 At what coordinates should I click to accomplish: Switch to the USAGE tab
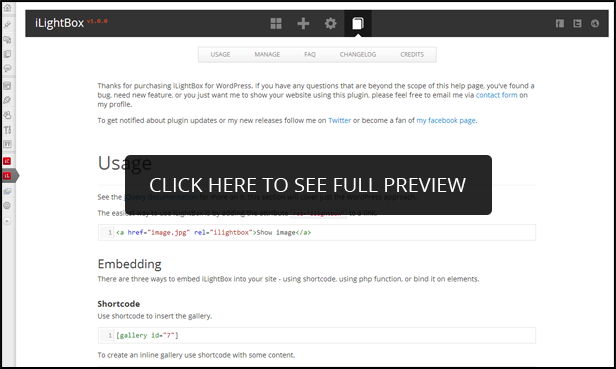pos(220,55)
